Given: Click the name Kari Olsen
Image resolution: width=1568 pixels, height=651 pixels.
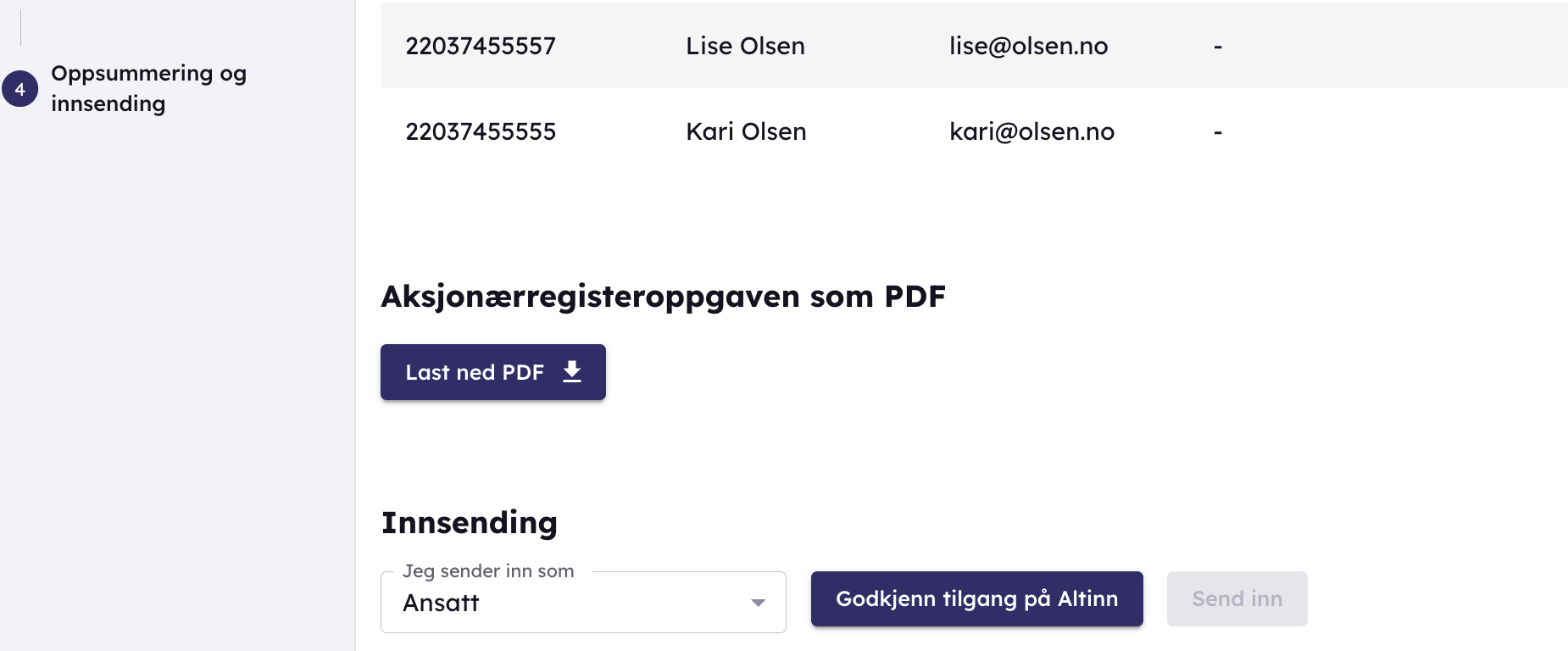Looking at the screenshot, I should click(x=746, y=131).
